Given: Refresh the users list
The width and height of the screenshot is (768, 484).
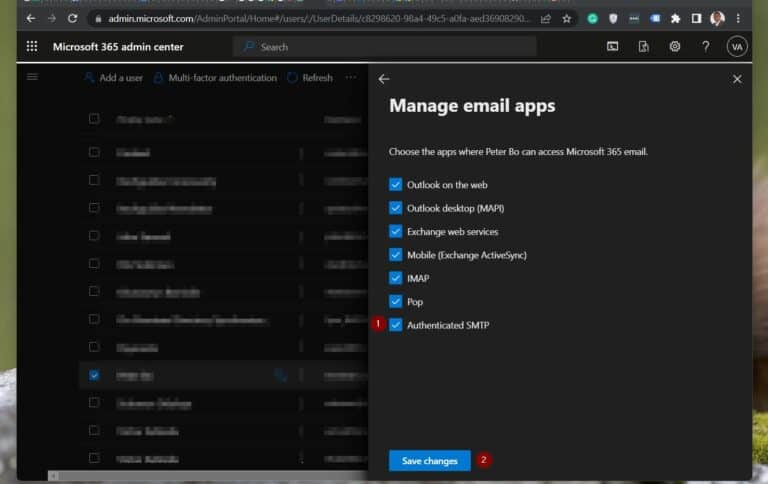Looking at the screenshot, I should 310,78.
